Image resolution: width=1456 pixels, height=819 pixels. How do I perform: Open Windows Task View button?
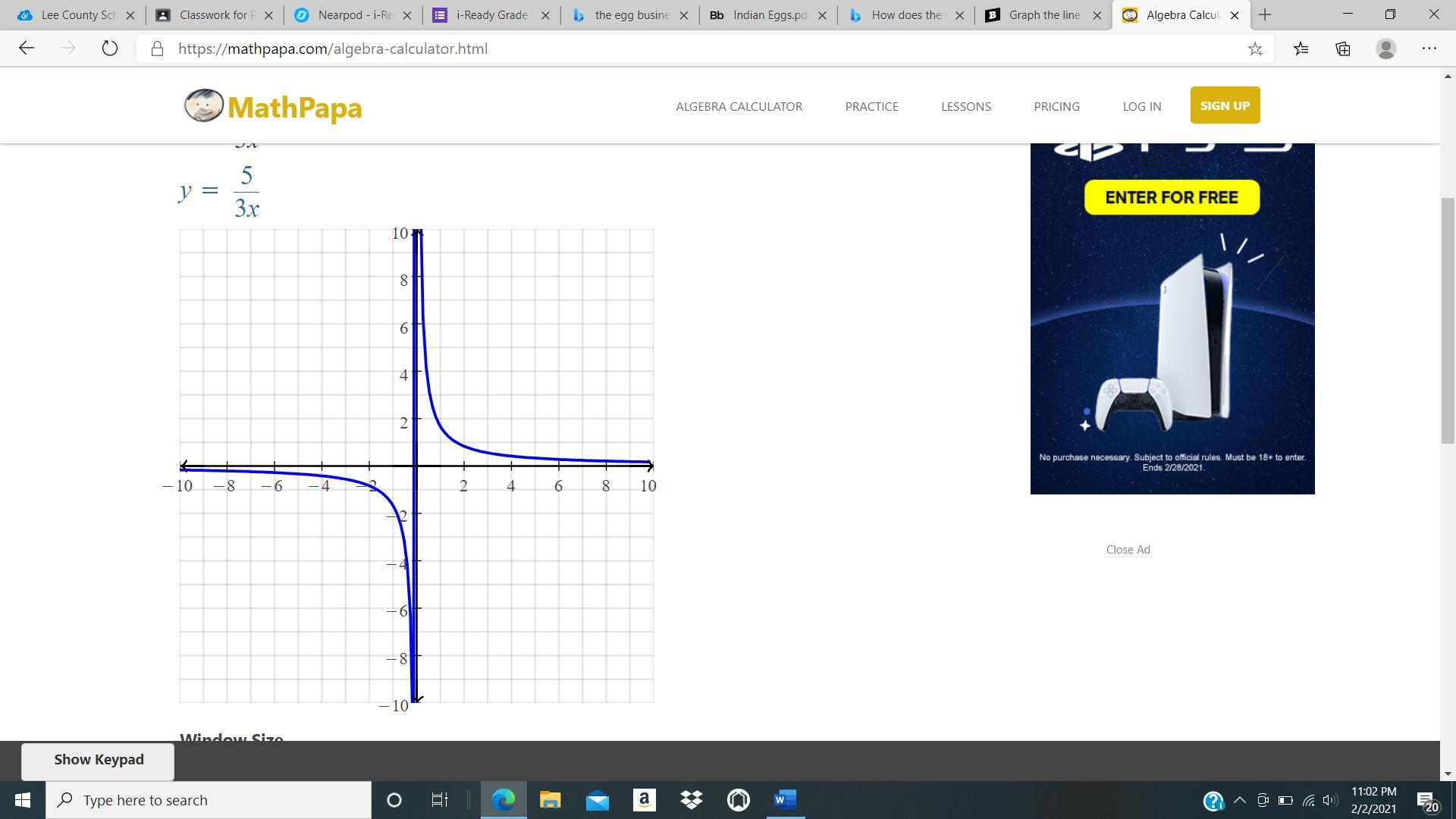[439, 800]
